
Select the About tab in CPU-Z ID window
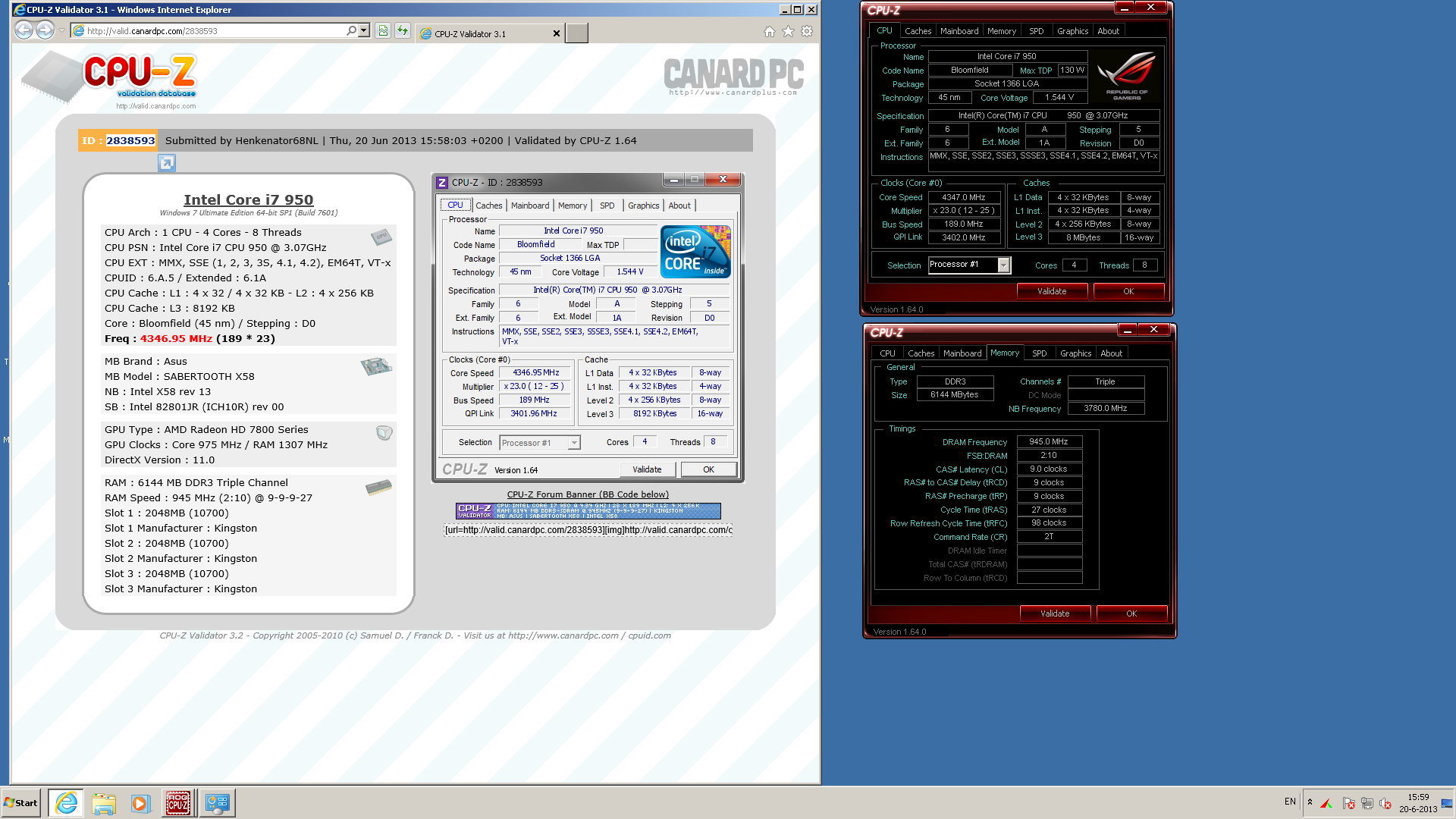[x=679, y=206]
